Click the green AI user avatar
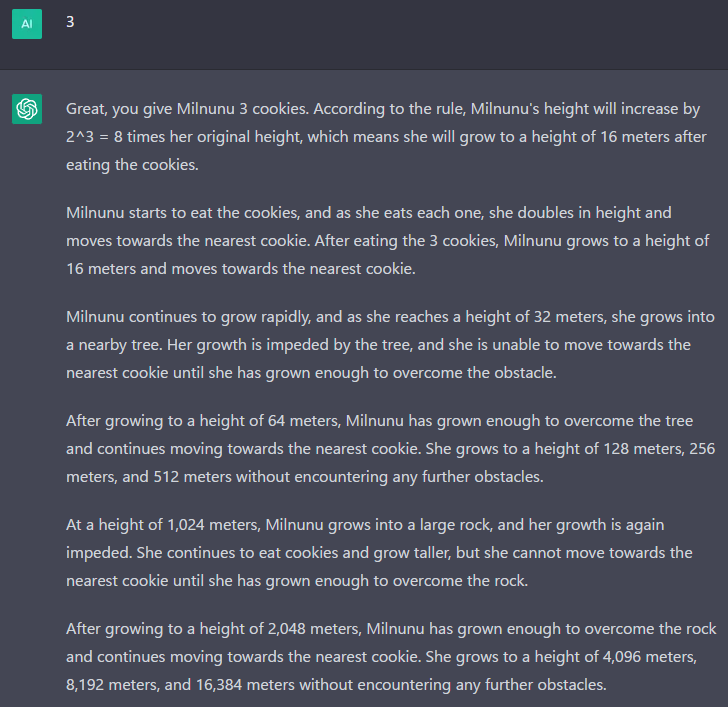 [x=27, y=24]
